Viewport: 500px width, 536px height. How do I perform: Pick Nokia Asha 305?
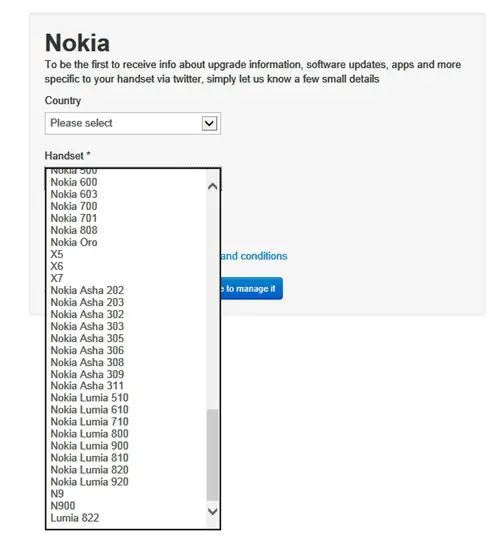(126, 338)
